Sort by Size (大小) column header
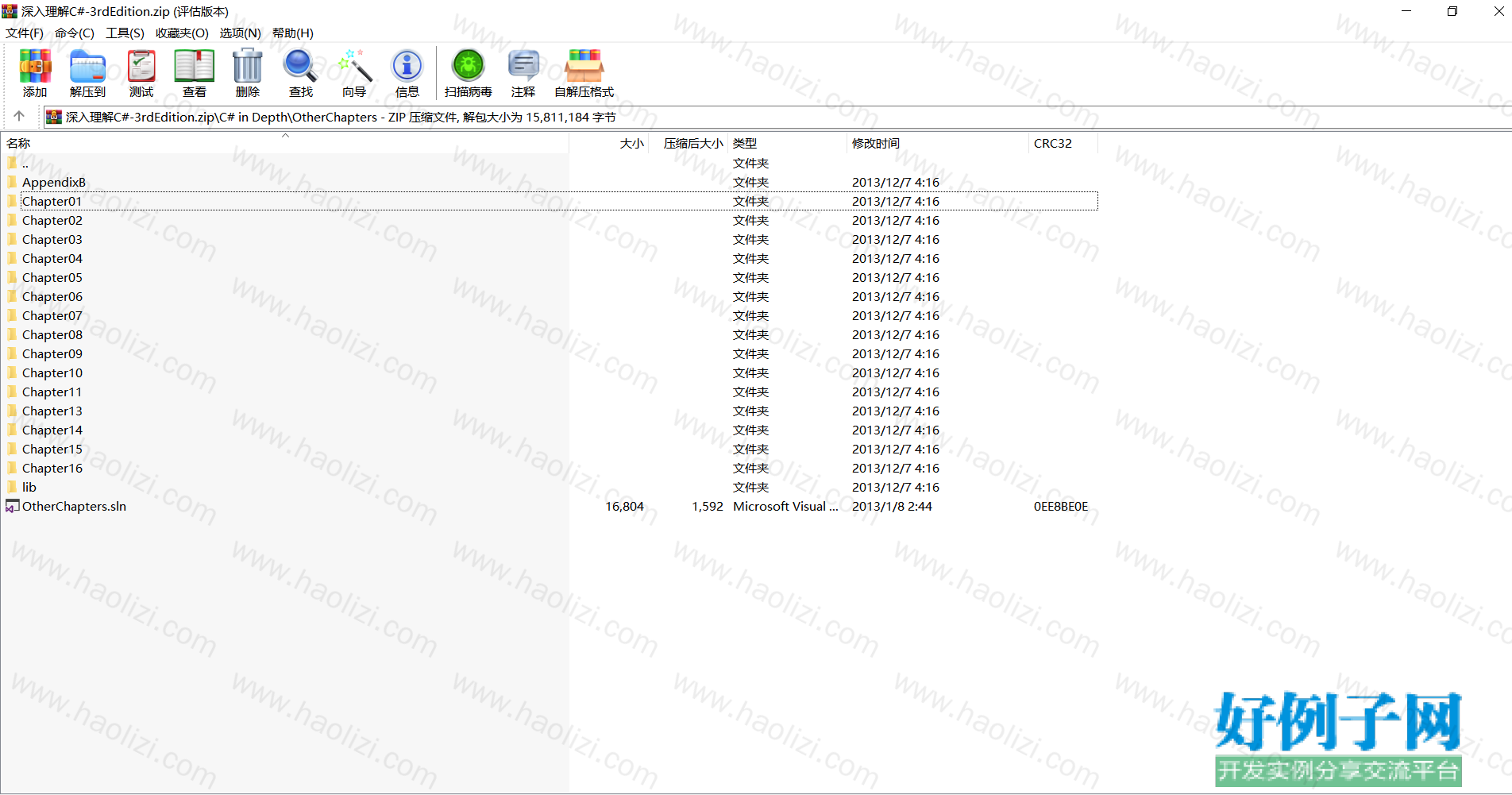The width and height of the screenshot is (1512, 795). coord(609,143)
